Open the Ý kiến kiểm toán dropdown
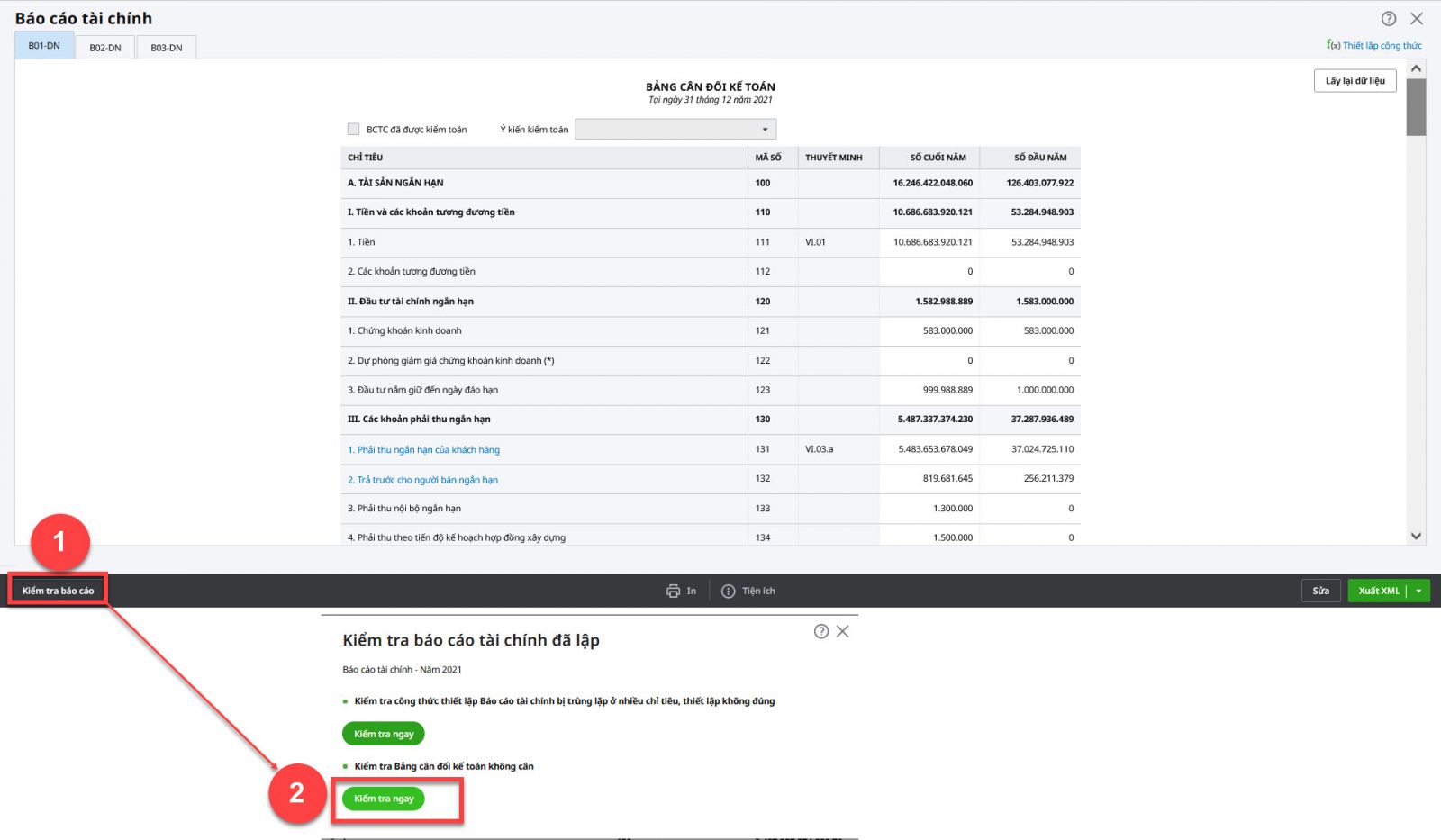This screenshot has height=840, width=1441. [x=675, y=130]
